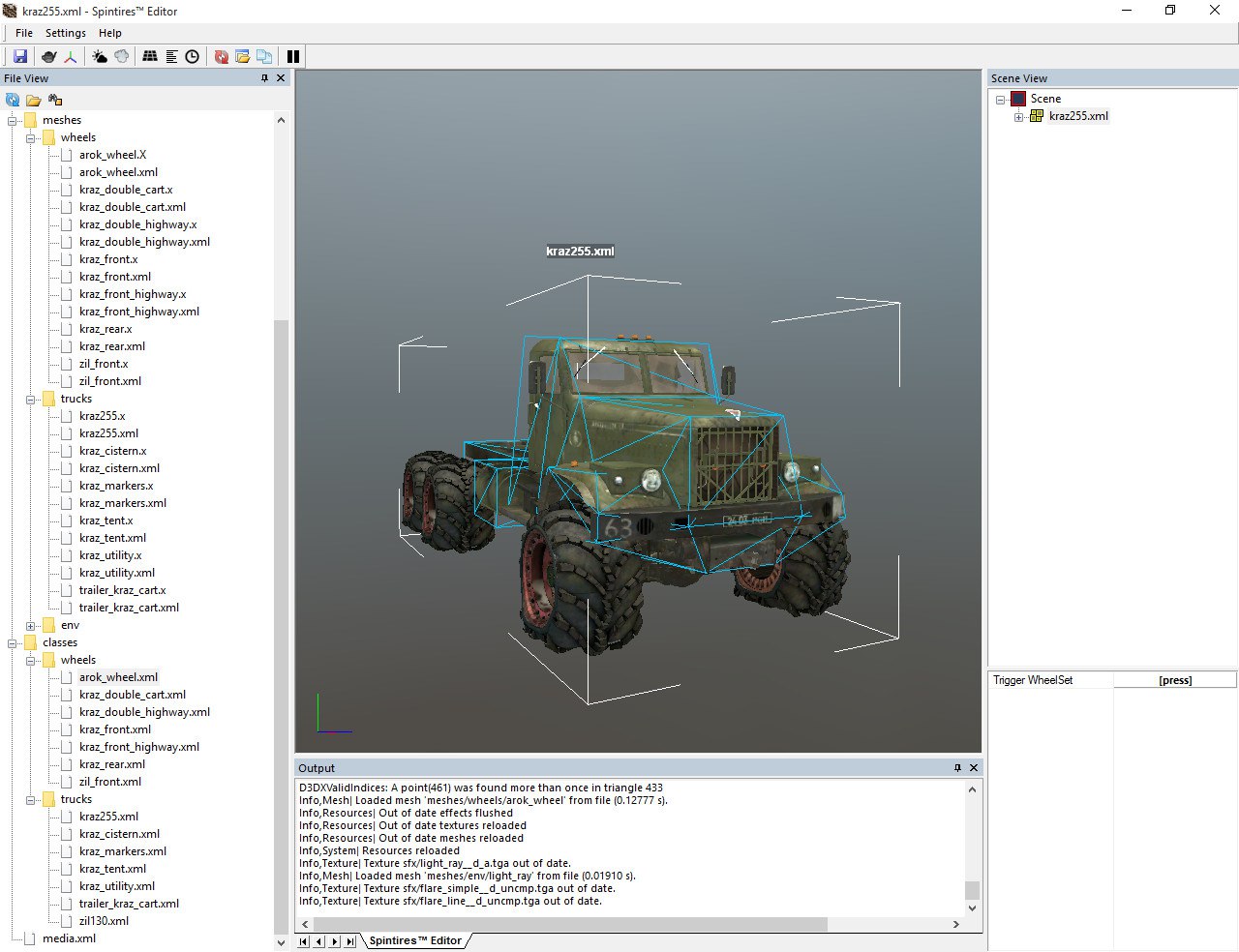Click the Scene root node icon
Viewport: 1239px width, 952px height.
(x=1018, y=99)
